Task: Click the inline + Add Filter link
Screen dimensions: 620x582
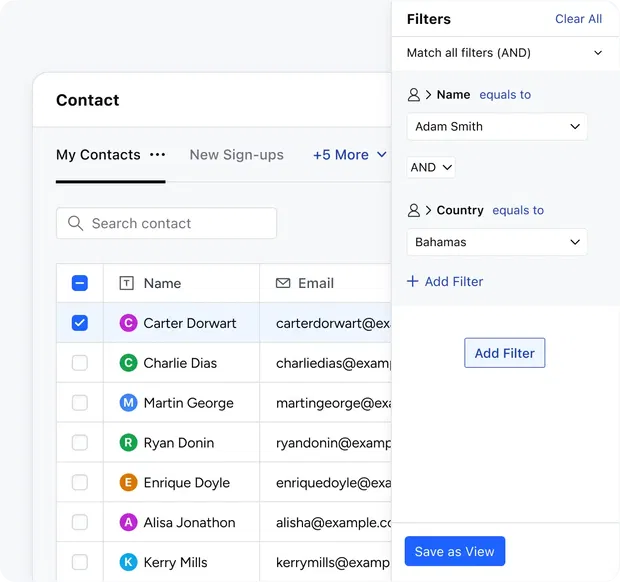Action: 445,282
